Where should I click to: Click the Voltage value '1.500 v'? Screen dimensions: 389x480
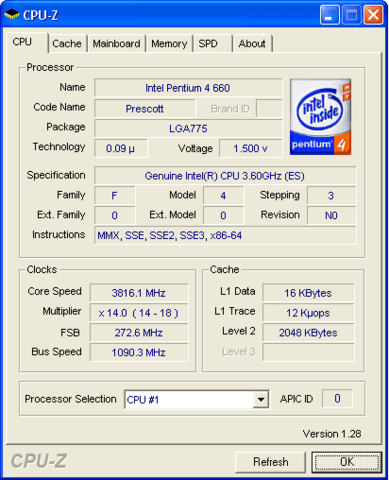point(251,148)
